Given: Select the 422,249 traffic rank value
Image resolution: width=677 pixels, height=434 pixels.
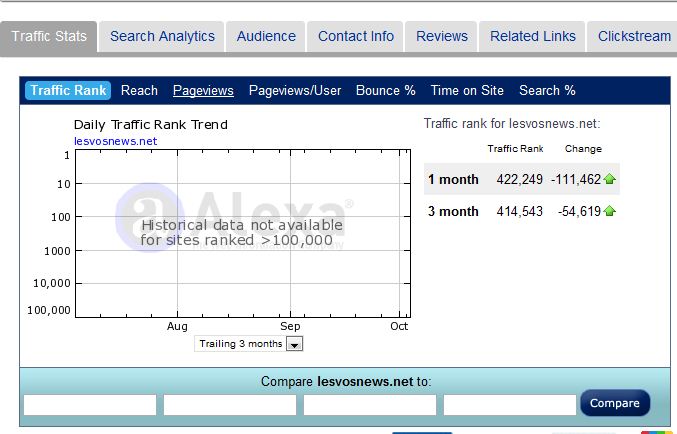Looking at the screenshot, I should click(x=519, y=179).
